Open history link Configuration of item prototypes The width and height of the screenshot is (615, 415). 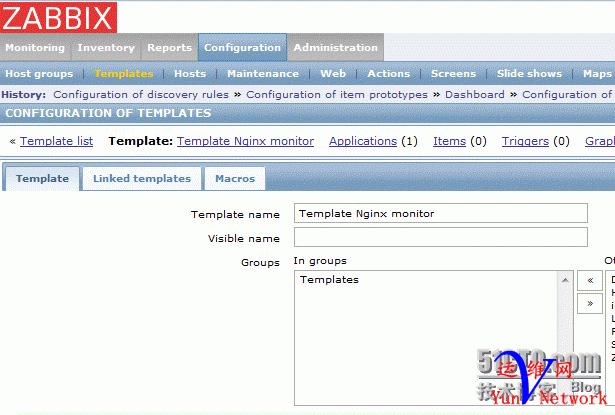[x=337, y=95]
